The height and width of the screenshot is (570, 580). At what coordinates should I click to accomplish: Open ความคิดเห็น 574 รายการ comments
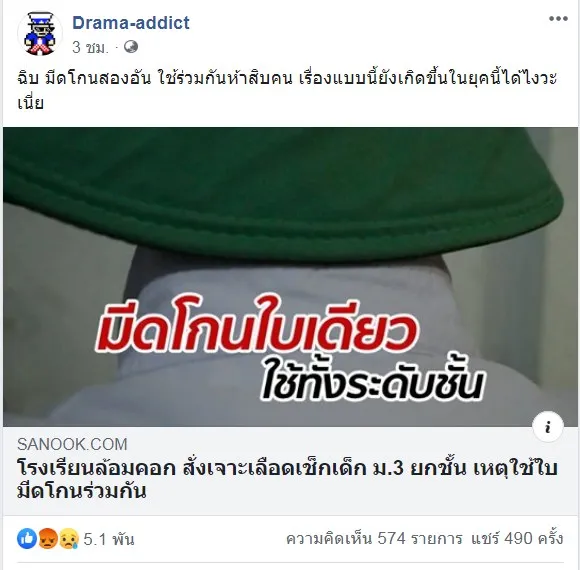(x=374, y=539)
